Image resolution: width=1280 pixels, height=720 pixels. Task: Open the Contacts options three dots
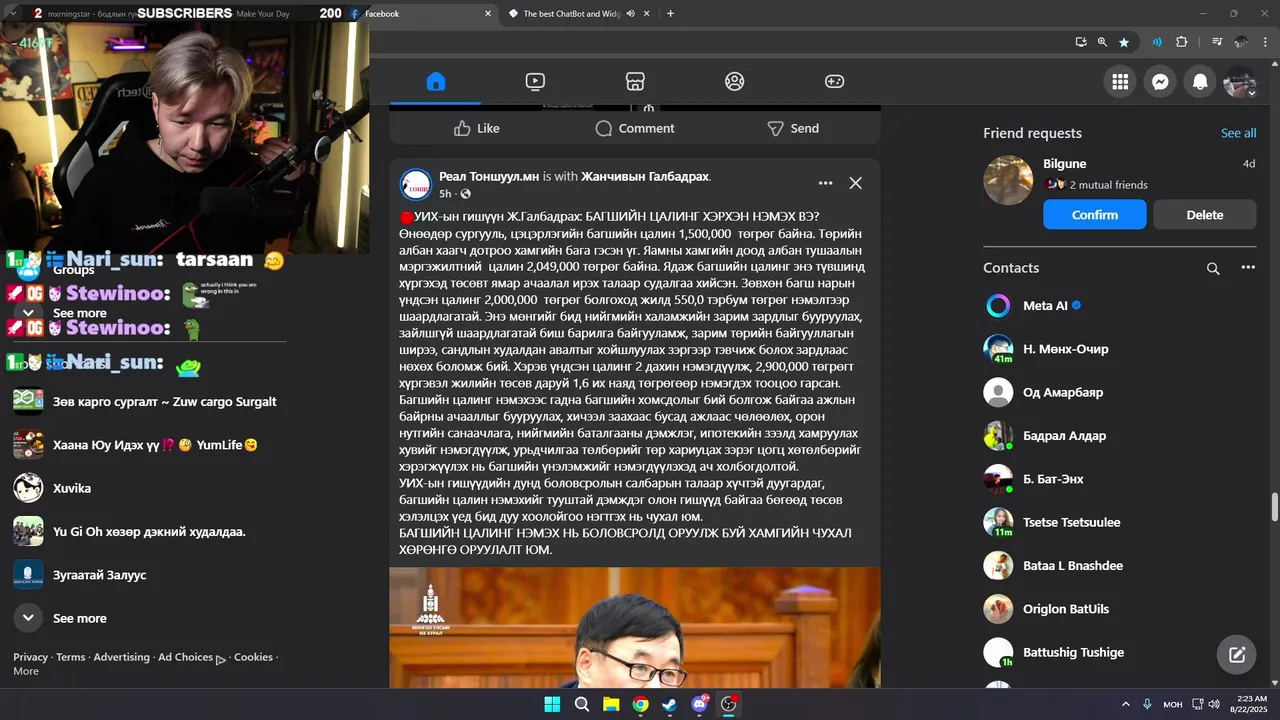(x=1248, y=268)
